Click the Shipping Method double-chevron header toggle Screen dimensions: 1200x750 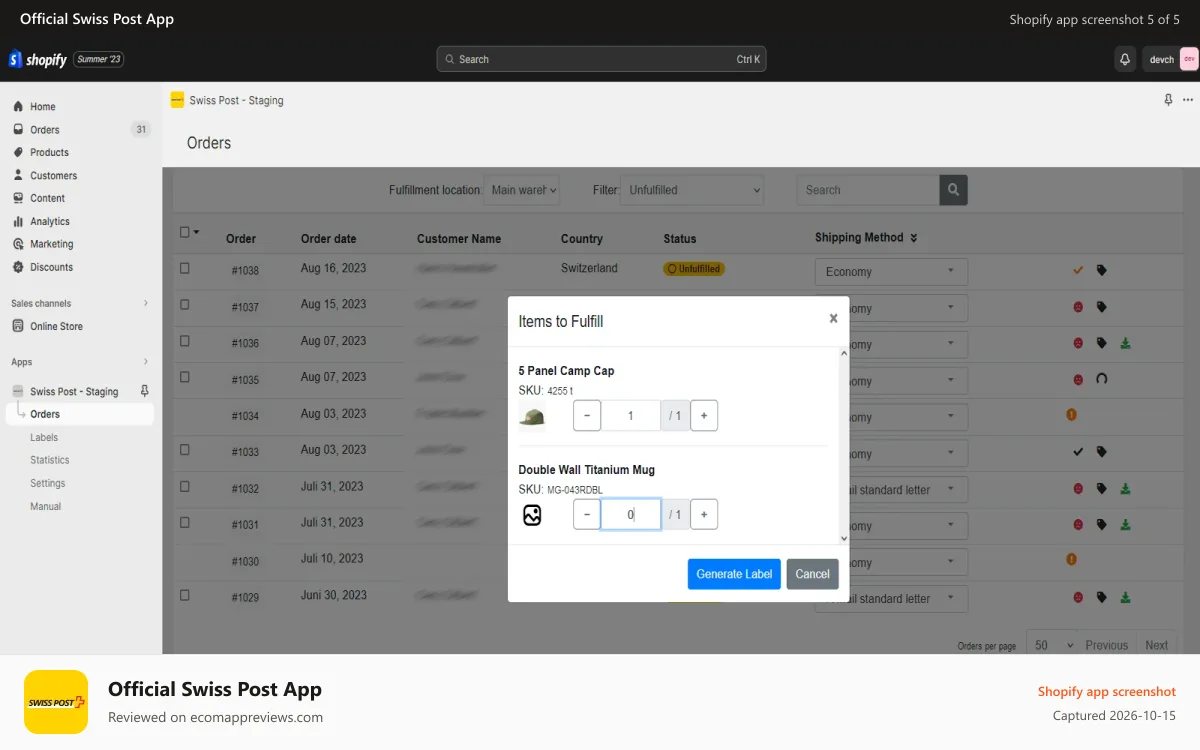913,238
